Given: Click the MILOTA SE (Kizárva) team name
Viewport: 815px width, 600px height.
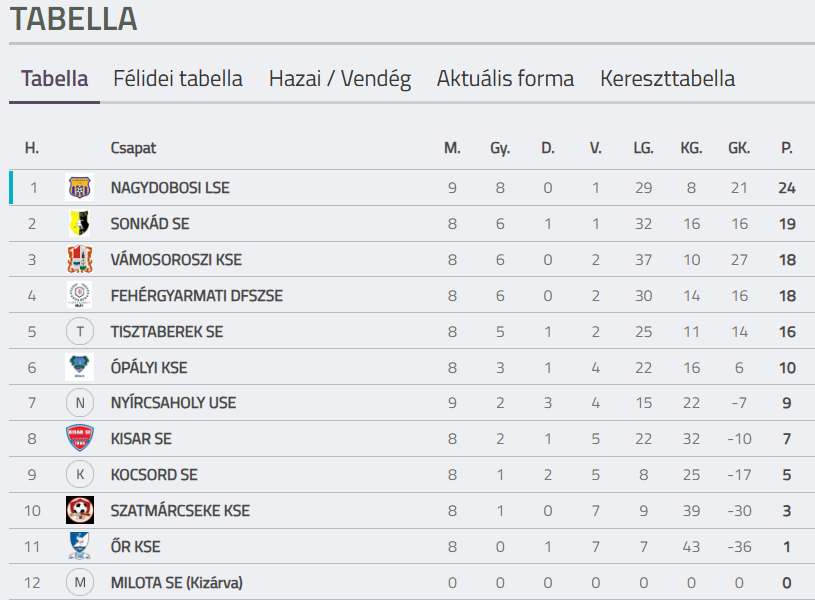Looking at the screenshot, I should [x=177, y=582].
